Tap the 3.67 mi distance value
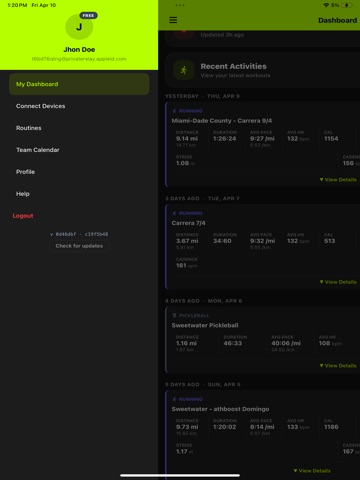 pyautogui.click(x=187, y=241)
